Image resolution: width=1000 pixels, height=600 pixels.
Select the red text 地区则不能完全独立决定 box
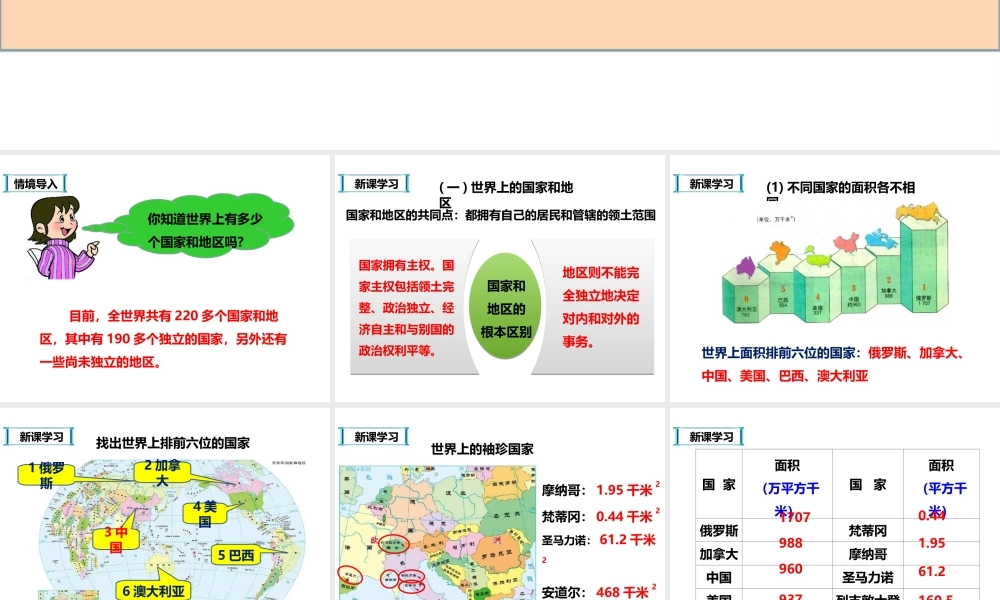click(599, 307)
